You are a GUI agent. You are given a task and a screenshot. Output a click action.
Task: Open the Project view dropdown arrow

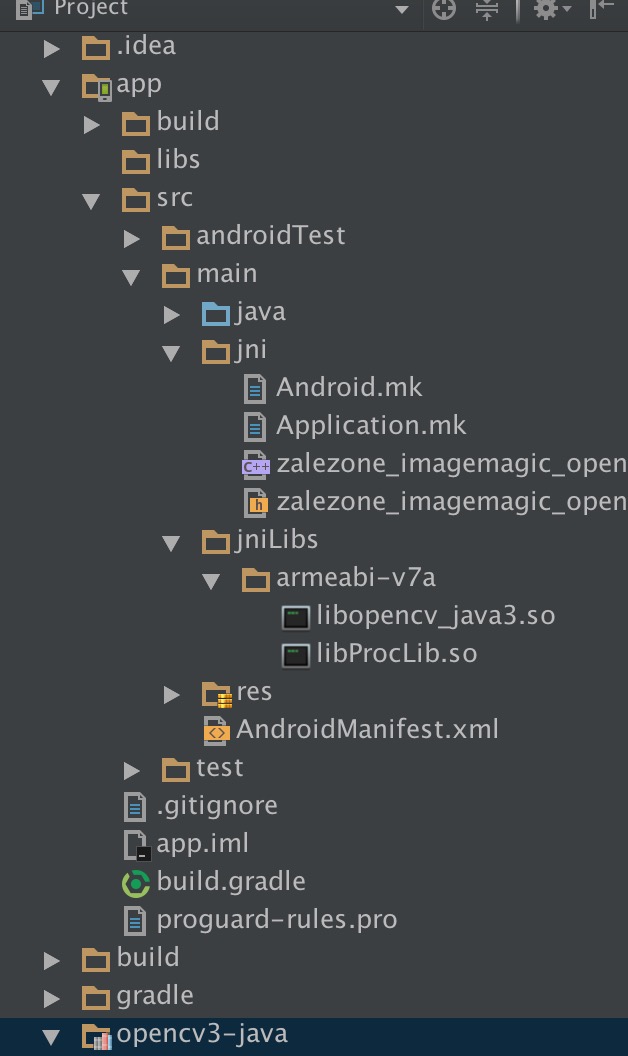click(402, 10)
